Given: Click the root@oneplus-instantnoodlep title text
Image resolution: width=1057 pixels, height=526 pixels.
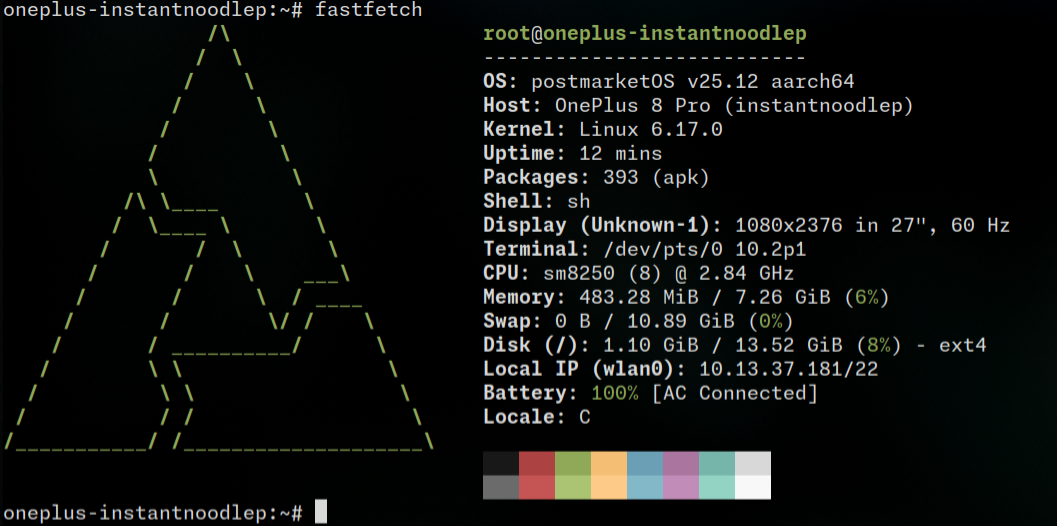Looking at the screenshot, I should point(644,33).
